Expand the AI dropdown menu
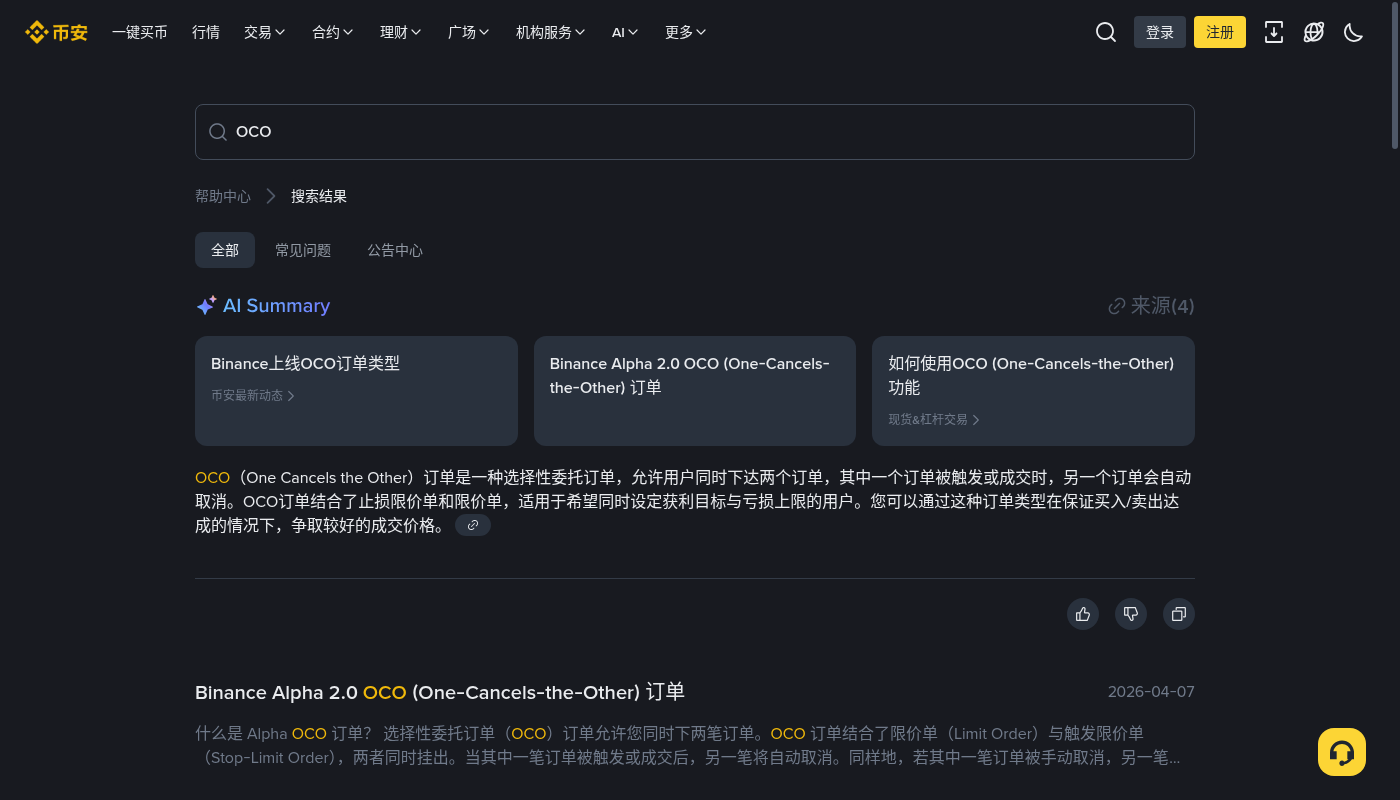The image size is (1400, 800). pos(625,32)
